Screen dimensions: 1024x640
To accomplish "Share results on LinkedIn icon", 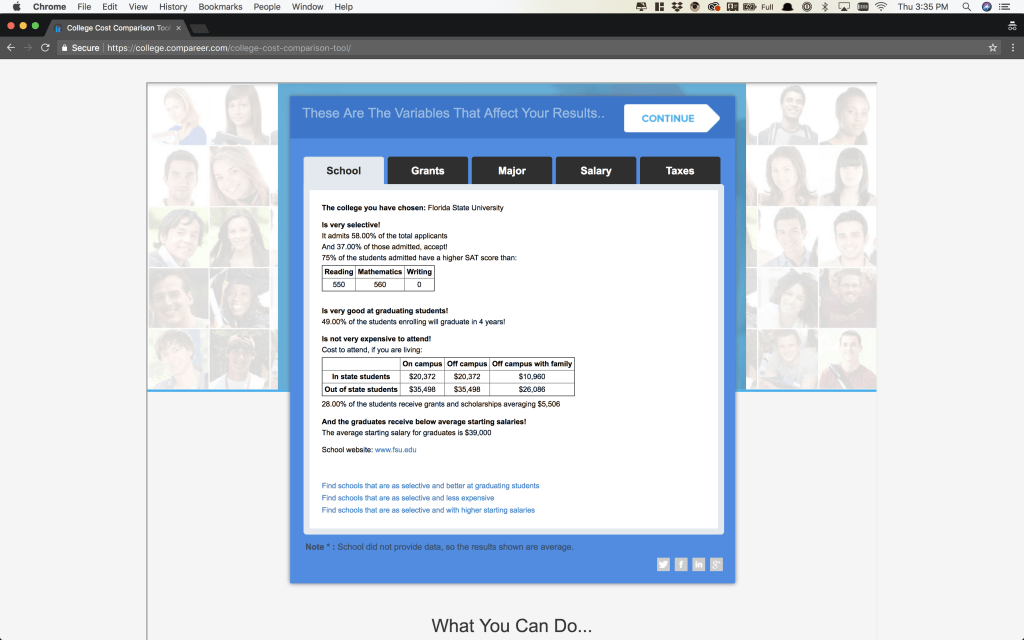I will pyautogui.click(x=699, y=564).
